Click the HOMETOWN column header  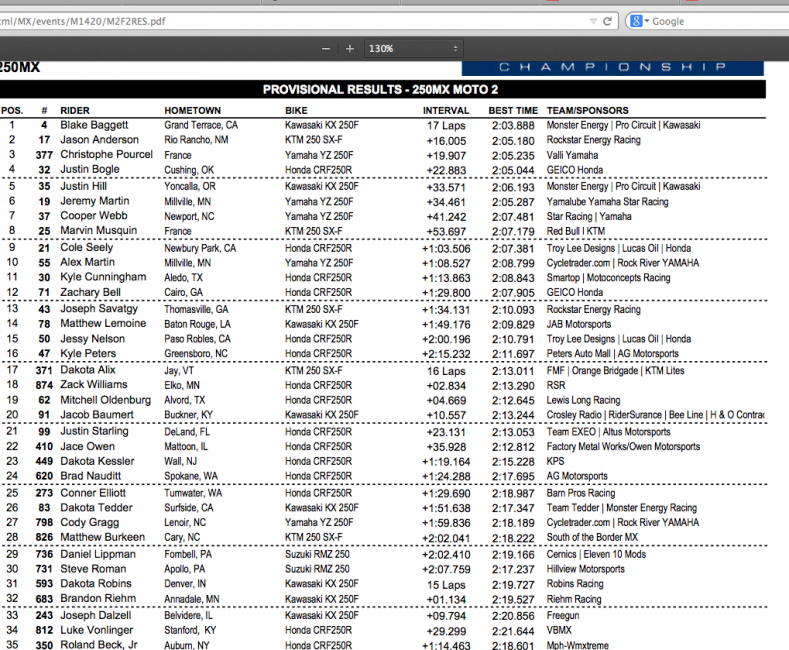click(x=193, y=111)
